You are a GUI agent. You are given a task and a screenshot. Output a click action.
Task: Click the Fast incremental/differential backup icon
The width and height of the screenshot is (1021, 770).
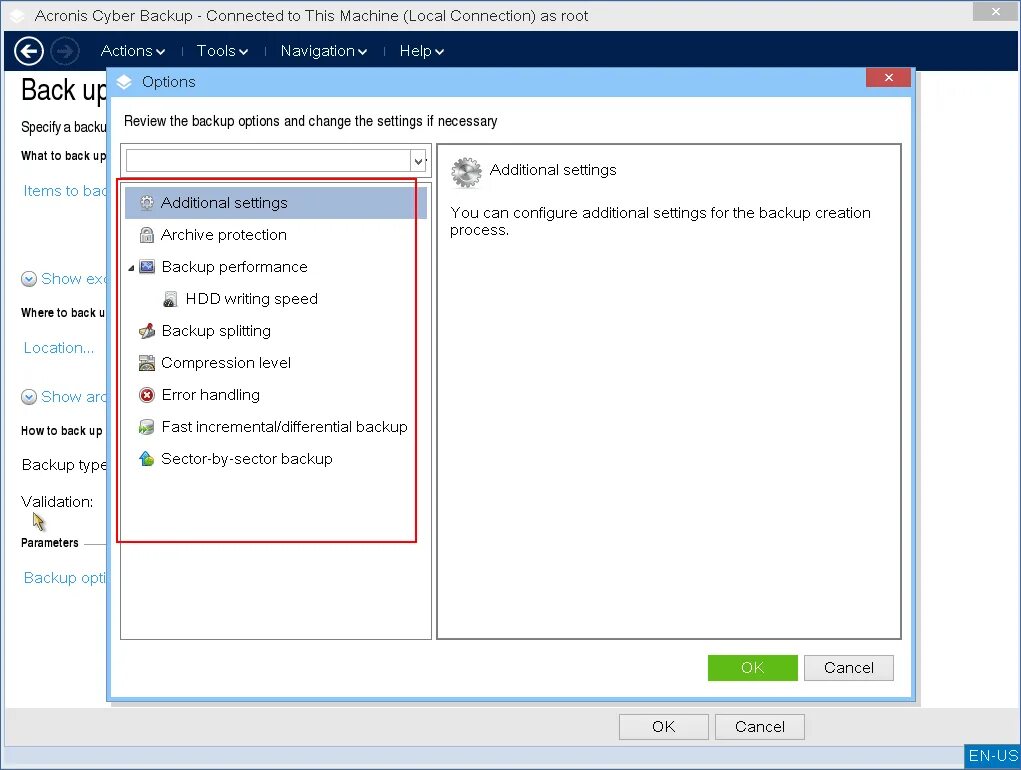click(147, 426)
